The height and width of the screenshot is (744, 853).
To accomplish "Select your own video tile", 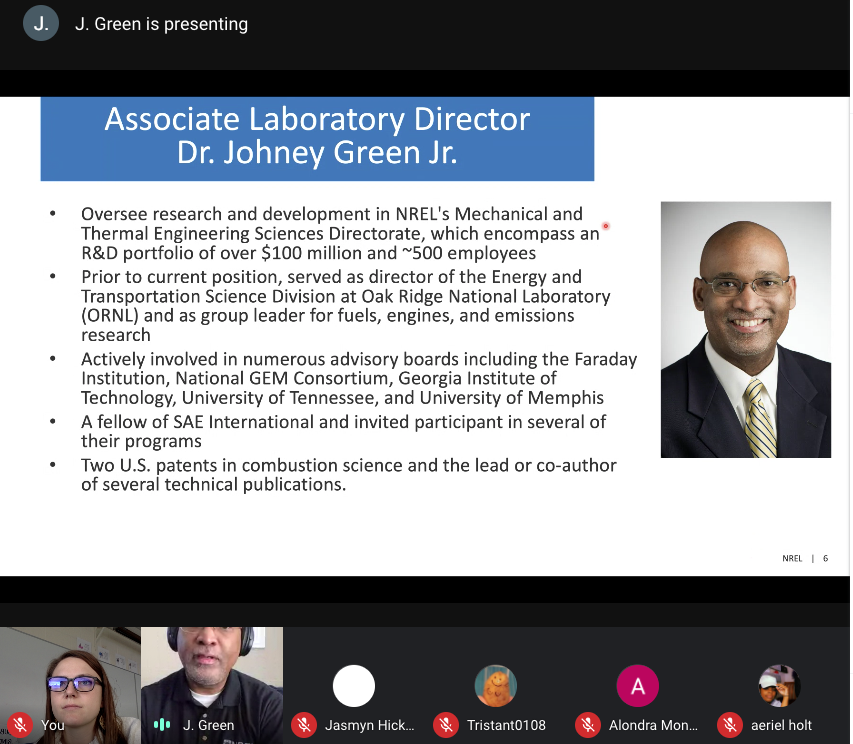I will 70,685.
